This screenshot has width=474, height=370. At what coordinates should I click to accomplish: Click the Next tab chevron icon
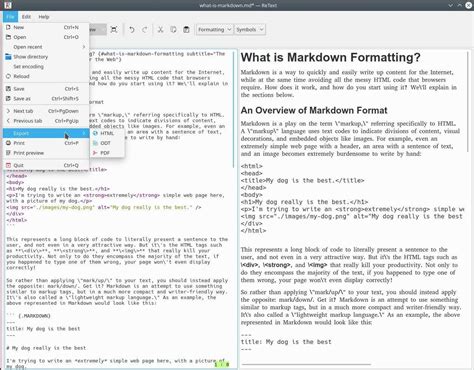click(x=9, y=111)
